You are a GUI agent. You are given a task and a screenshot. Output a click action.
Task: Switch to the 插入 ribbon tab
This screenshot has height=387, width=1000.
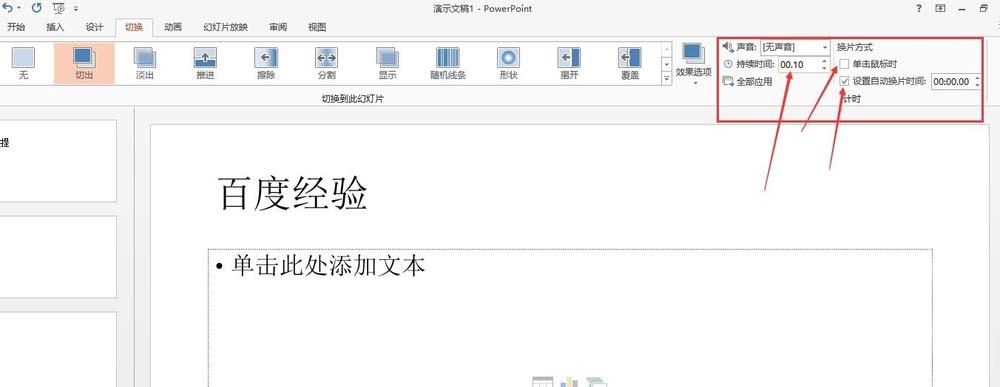coord(55,27)
